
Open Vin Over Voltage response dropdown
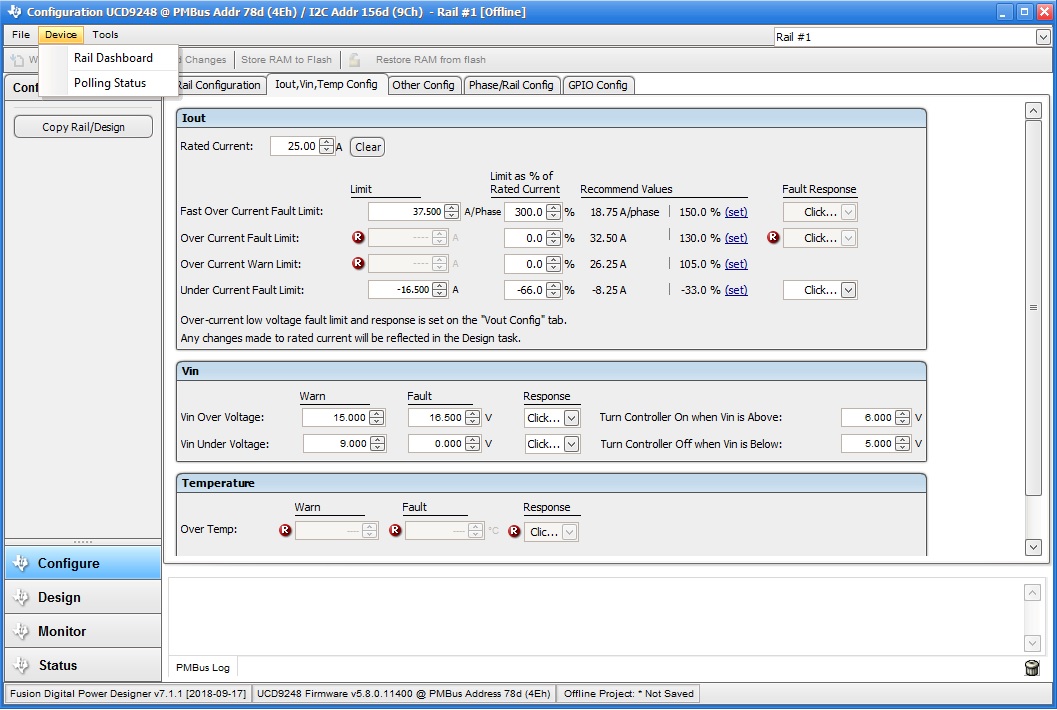click(572, 418)
